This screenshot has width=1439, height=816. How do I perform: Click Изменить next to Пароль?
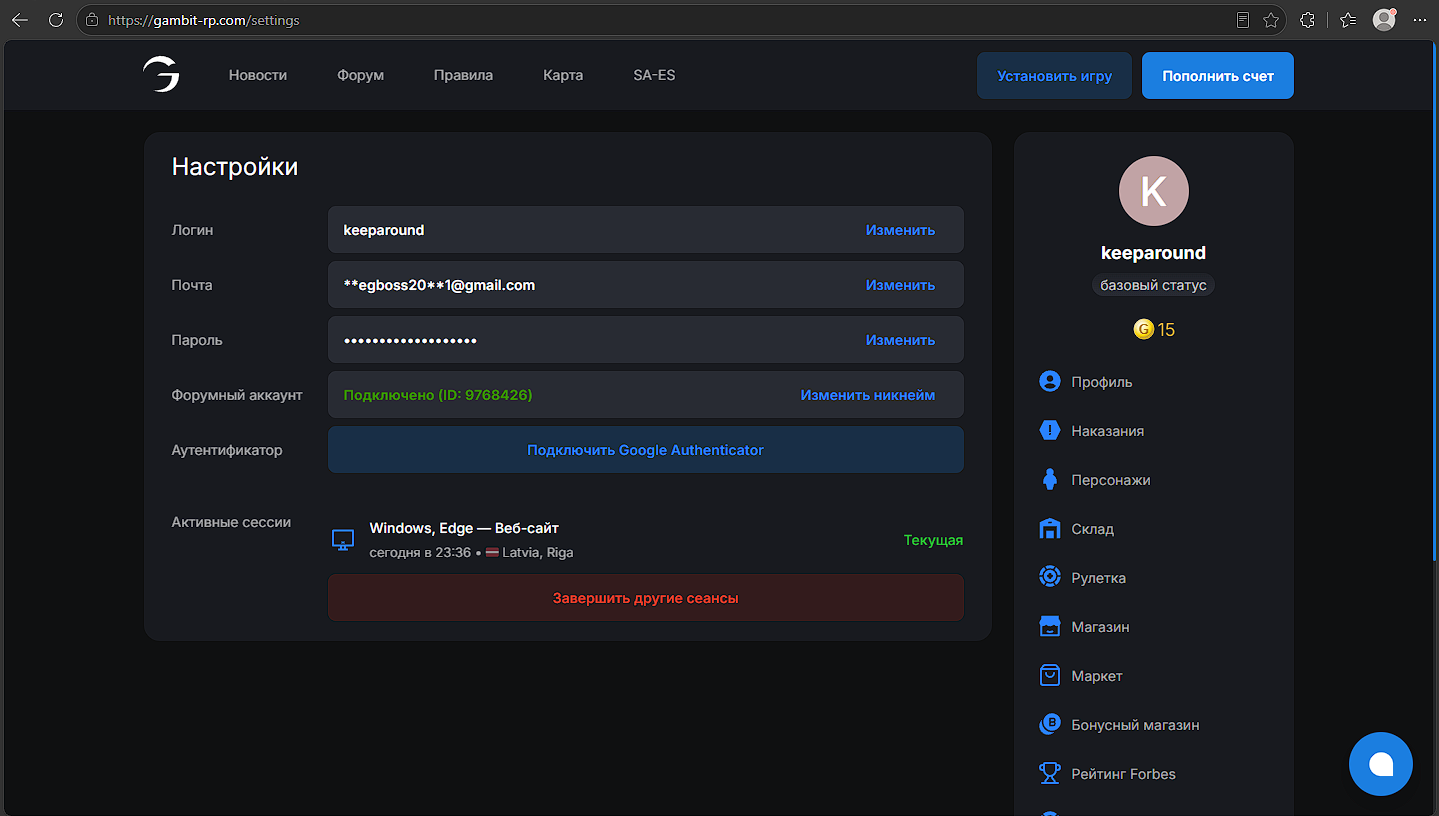pos(900,340)
